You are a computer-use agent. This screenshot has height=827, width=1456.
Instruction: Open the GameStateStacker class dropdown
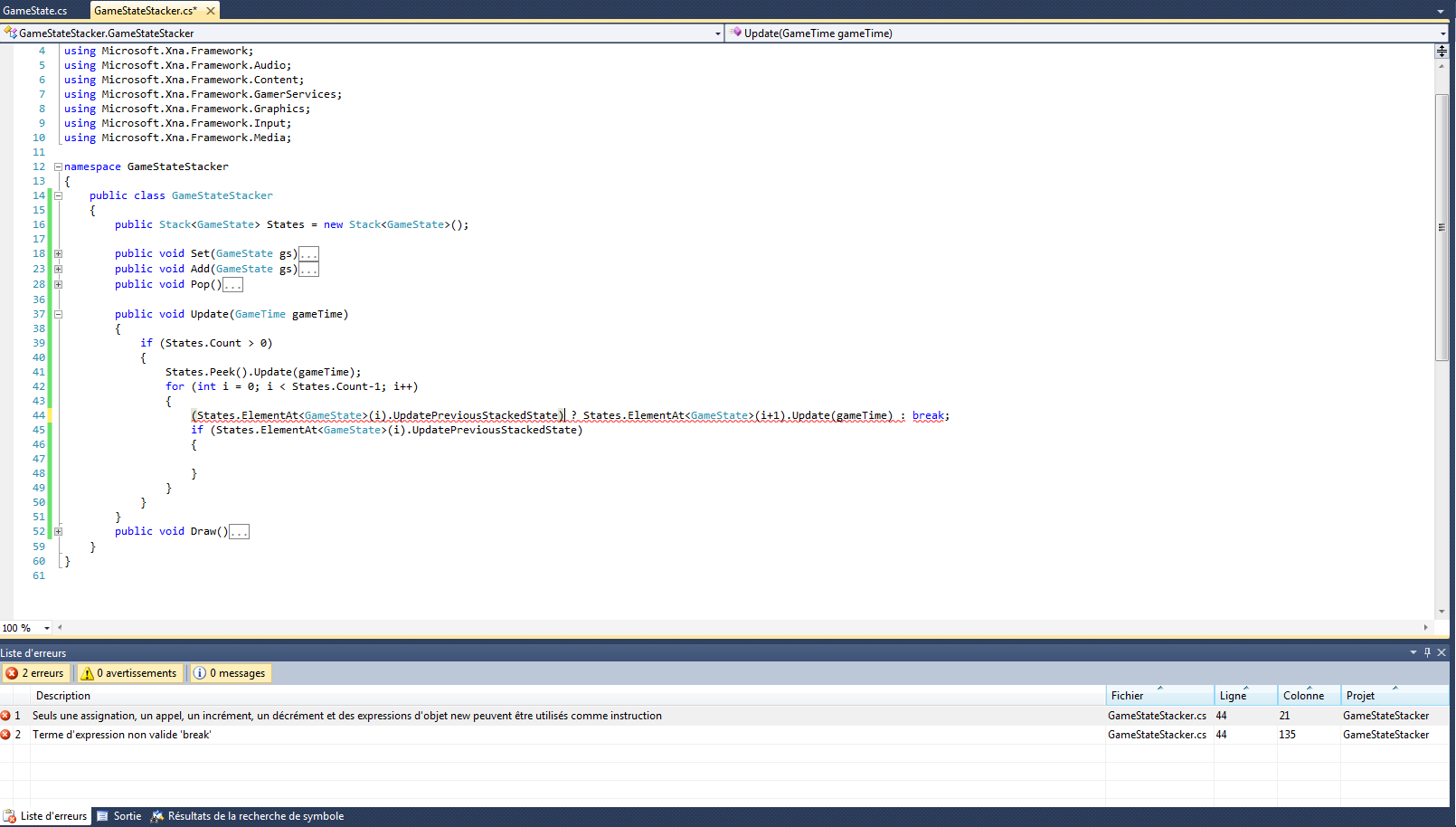point(718,33)
